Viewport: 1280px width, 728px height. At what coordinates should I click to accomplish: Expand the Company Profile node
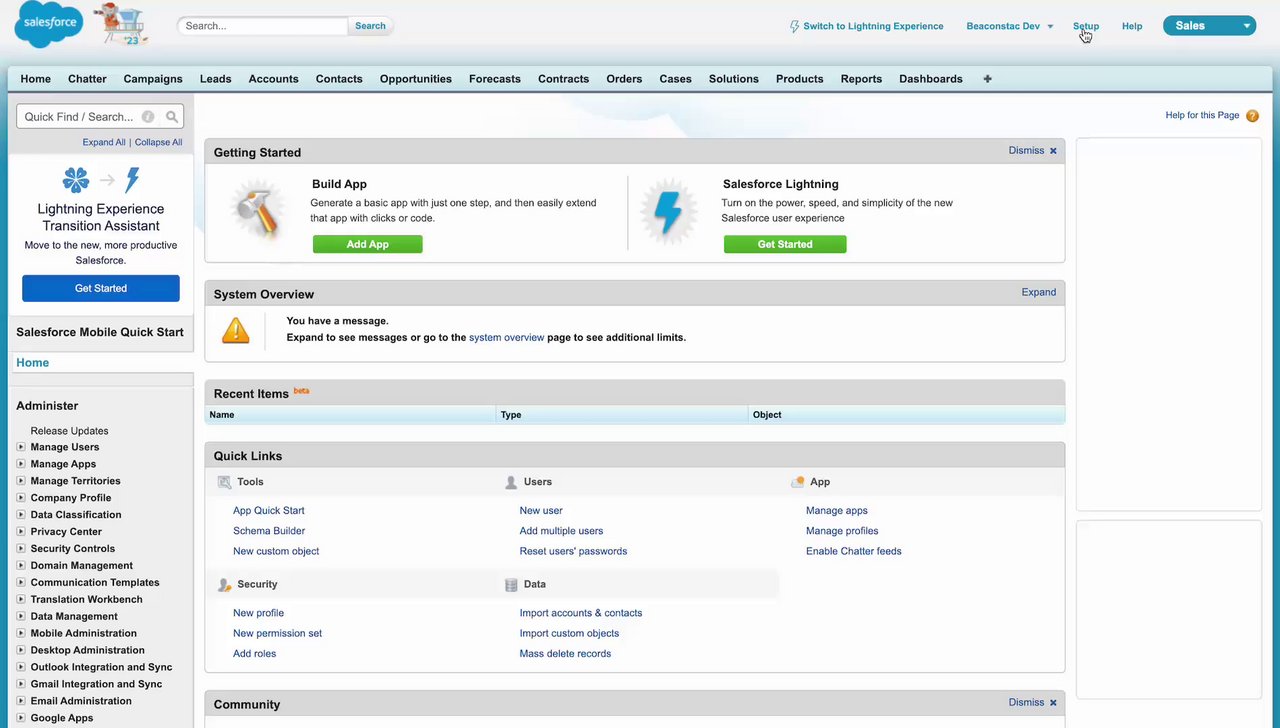point(21,498)
